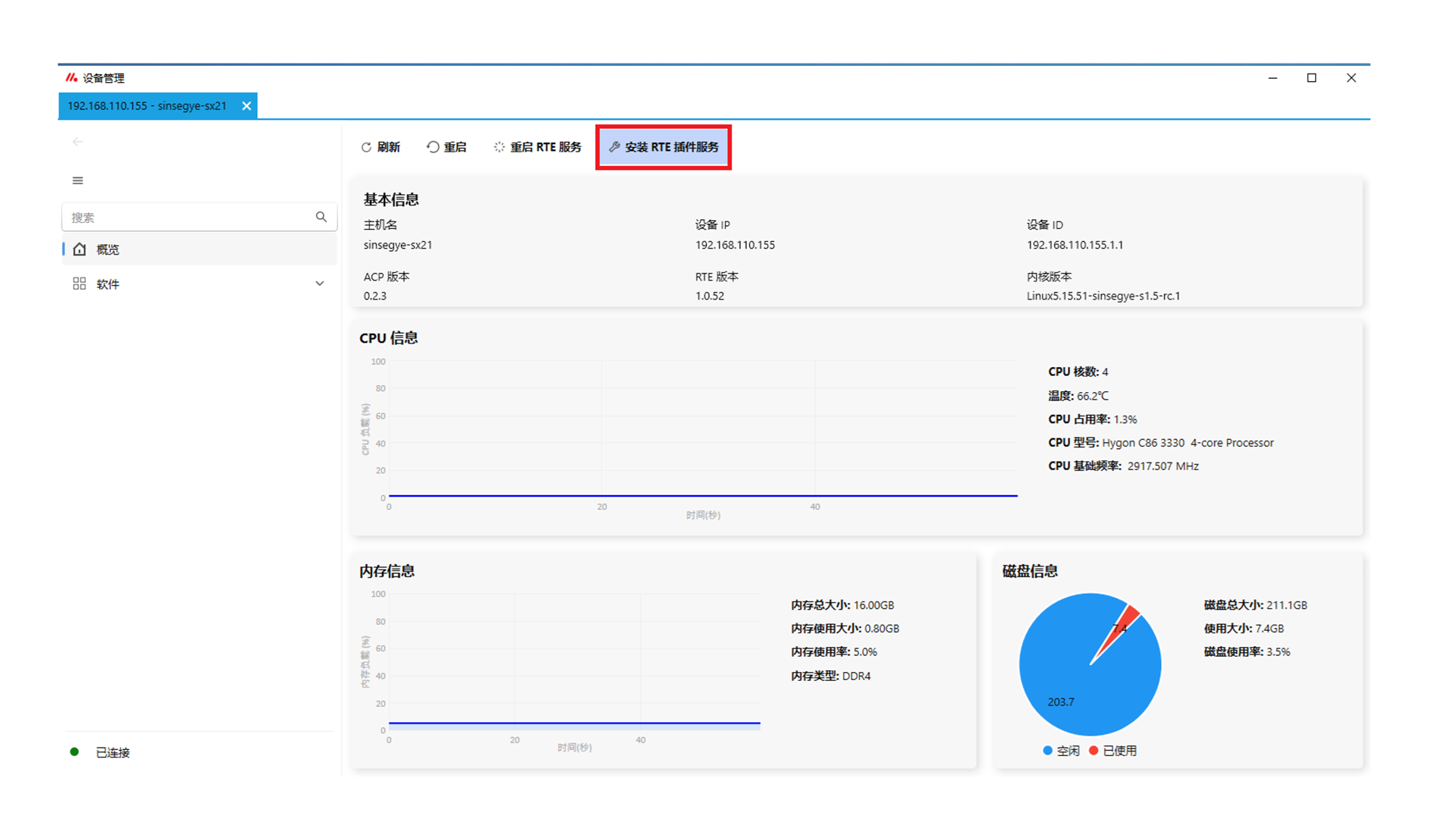1456x819 pixels.
Task: Click the green connected status indicator
Action: pyautogui.click(x=74, y=752)
